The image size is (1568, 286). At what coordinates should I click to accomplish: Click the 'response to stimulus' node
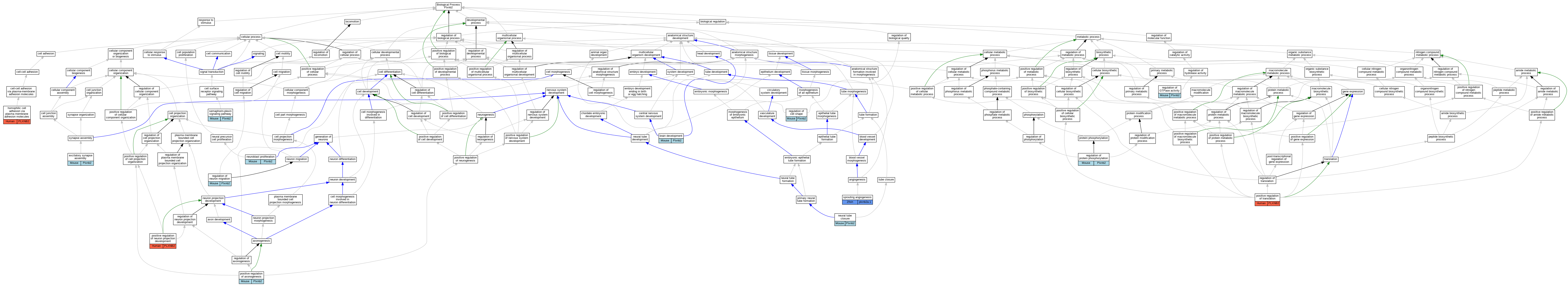[206, 21]
